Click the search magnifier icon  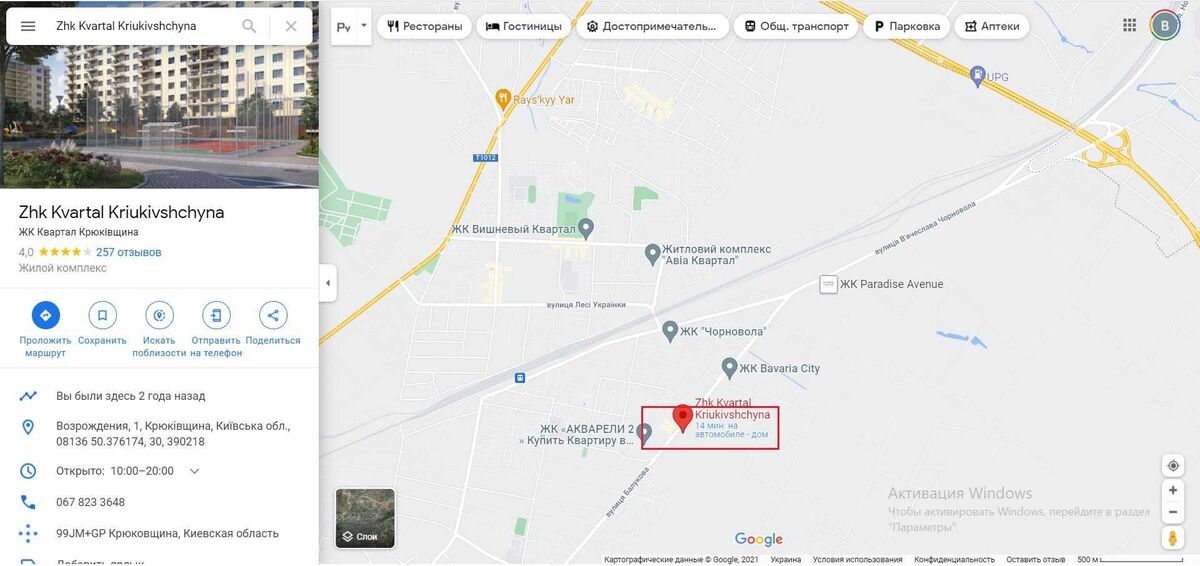249,26
